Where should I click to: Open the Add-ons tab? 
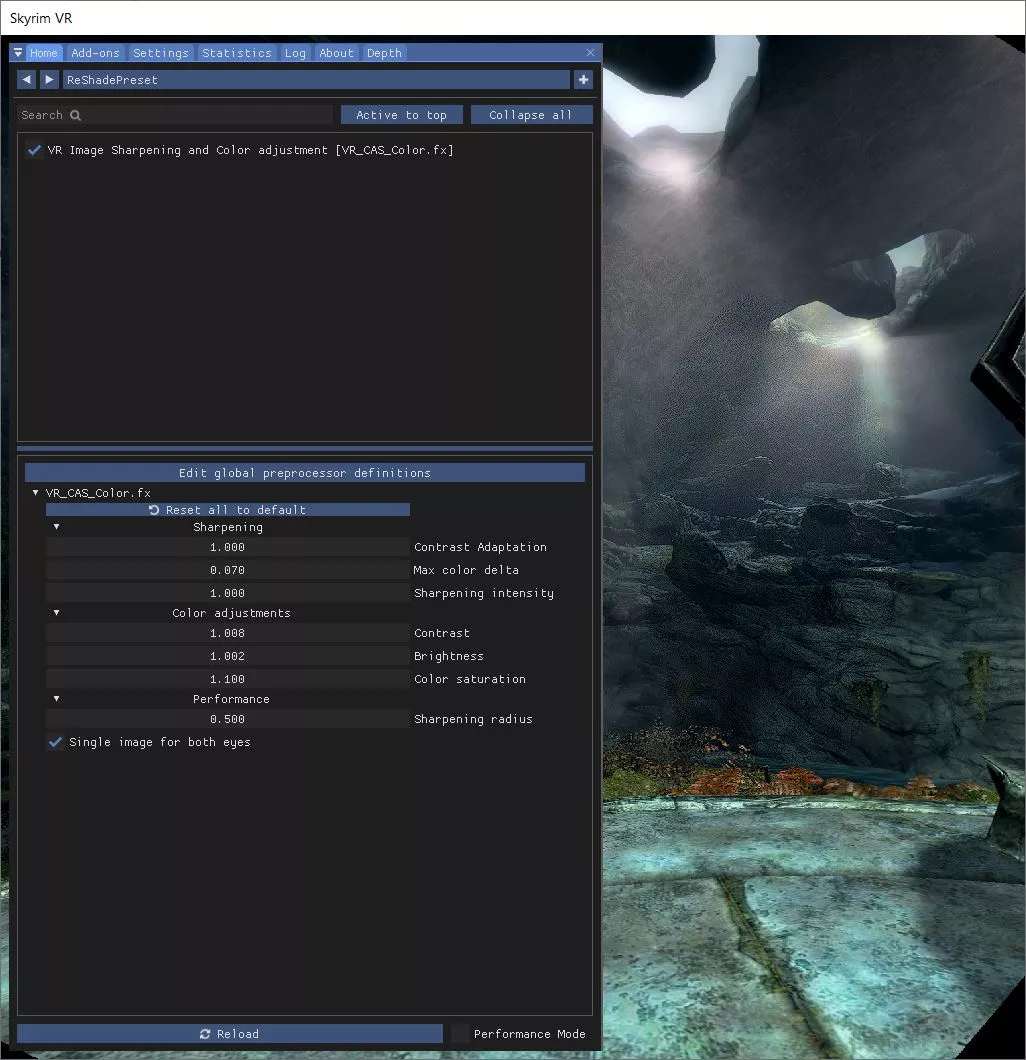[95, 53]
